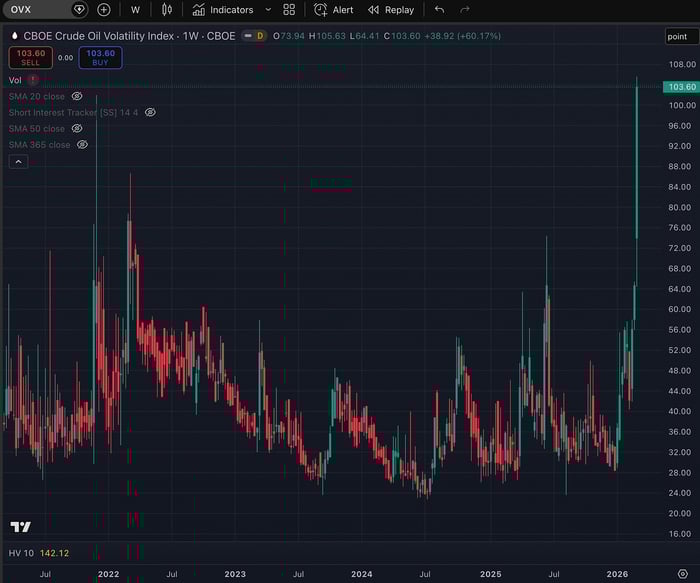Viewport: 700px width, 583px height.
Task: Open the W timeframe interval dropdown
Action: pos(135,10)
